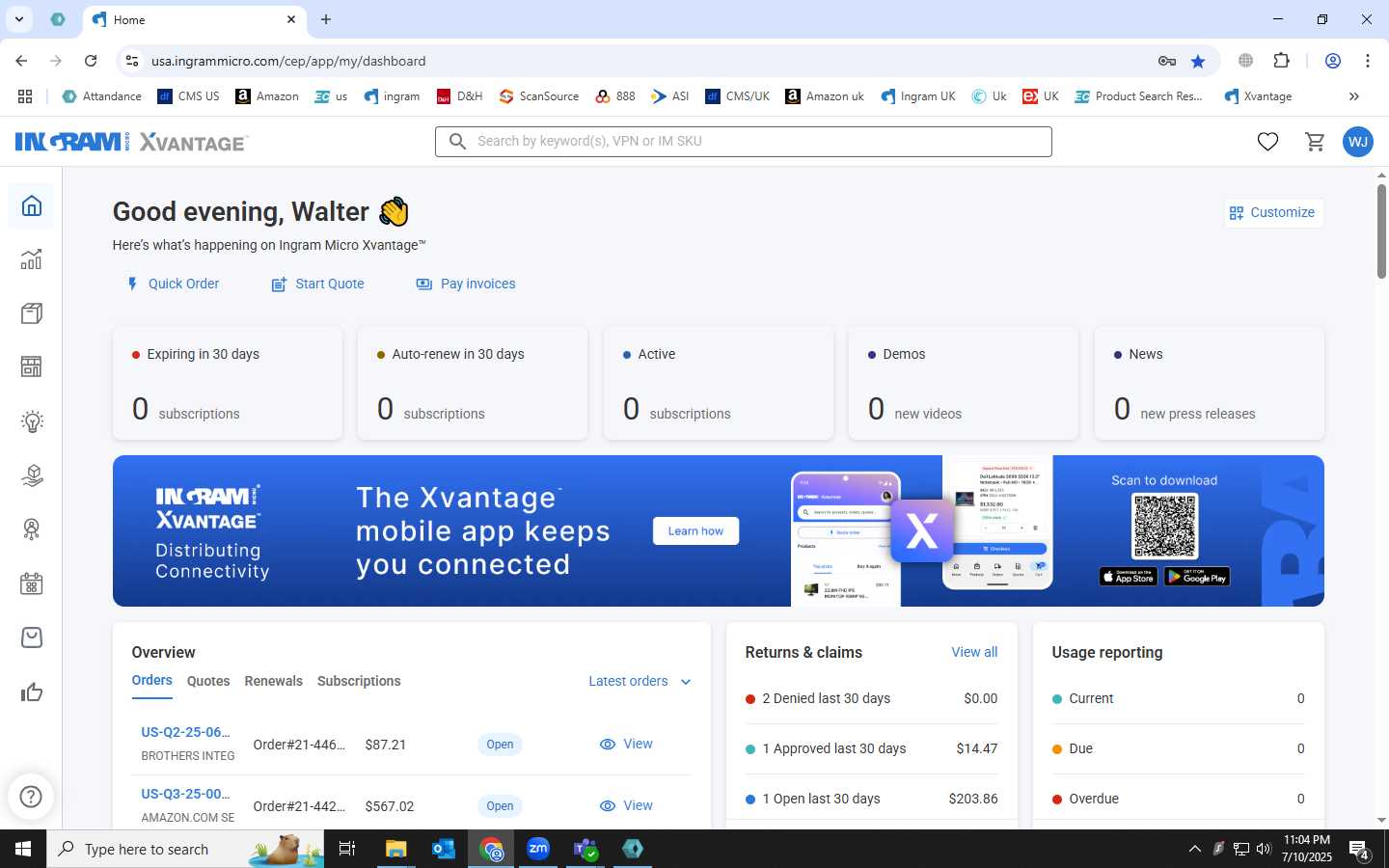
Task: Open Outlook from the taskbar
Action: click(x=444, y=849)
